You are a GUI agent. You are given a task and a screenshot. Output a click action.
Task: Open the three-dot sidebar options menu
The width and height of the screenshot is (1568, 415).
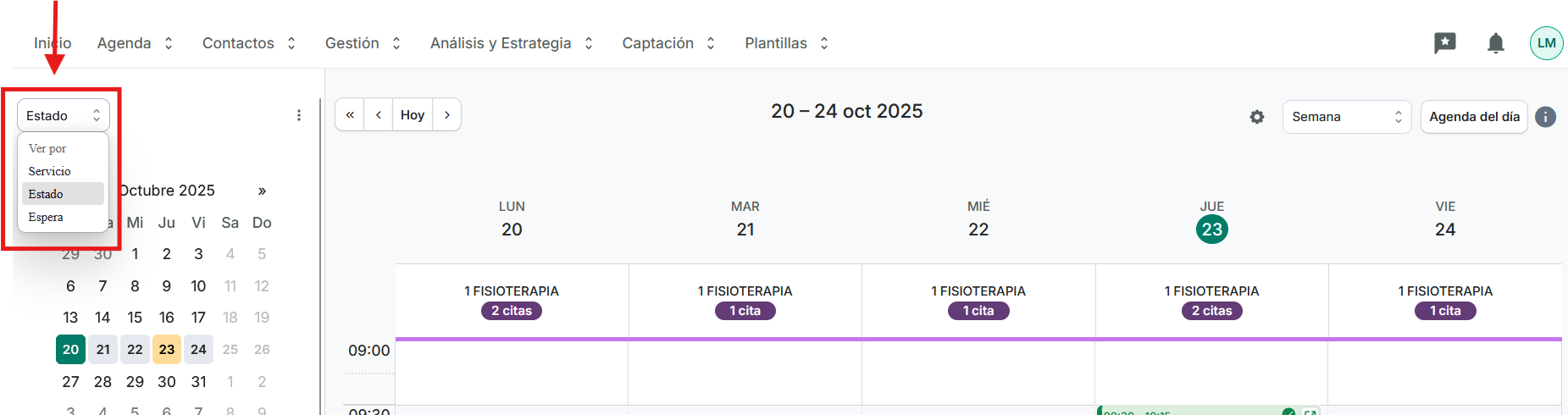tap(299, 115)
